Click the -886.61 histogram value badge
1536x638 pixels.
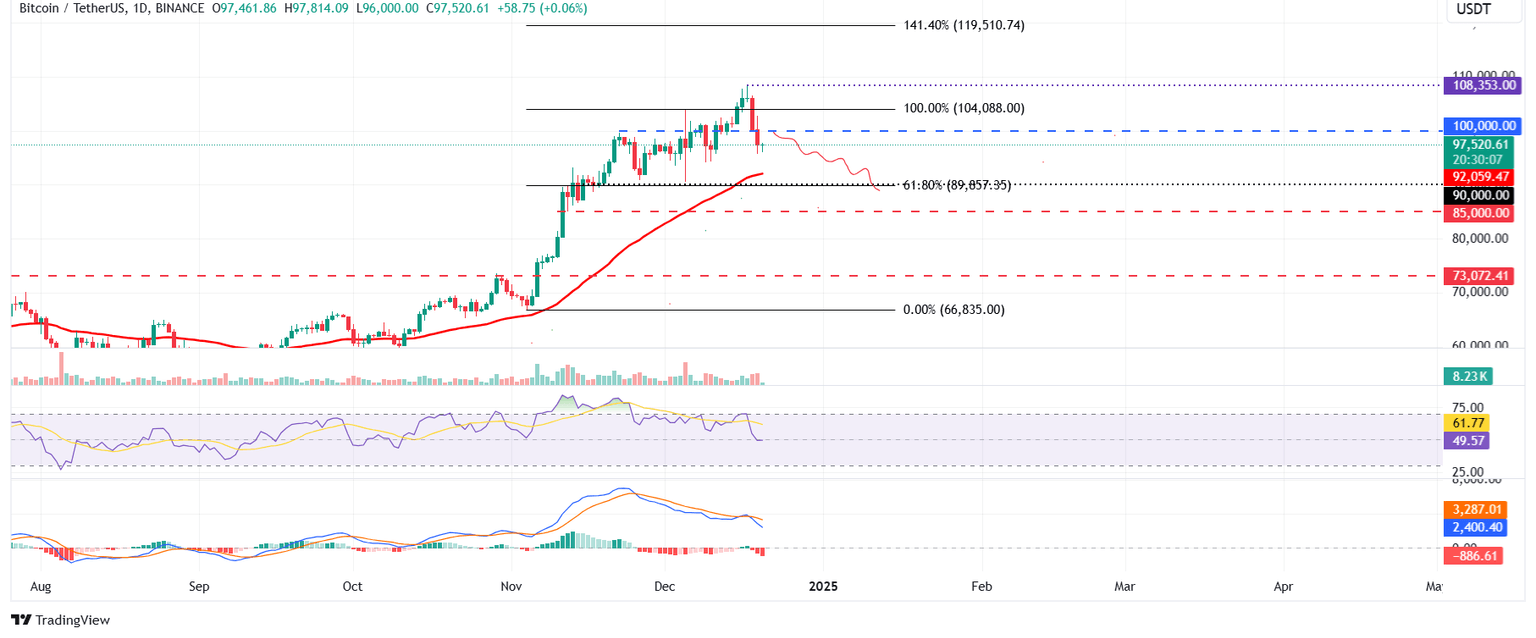tap(1474, 555)
